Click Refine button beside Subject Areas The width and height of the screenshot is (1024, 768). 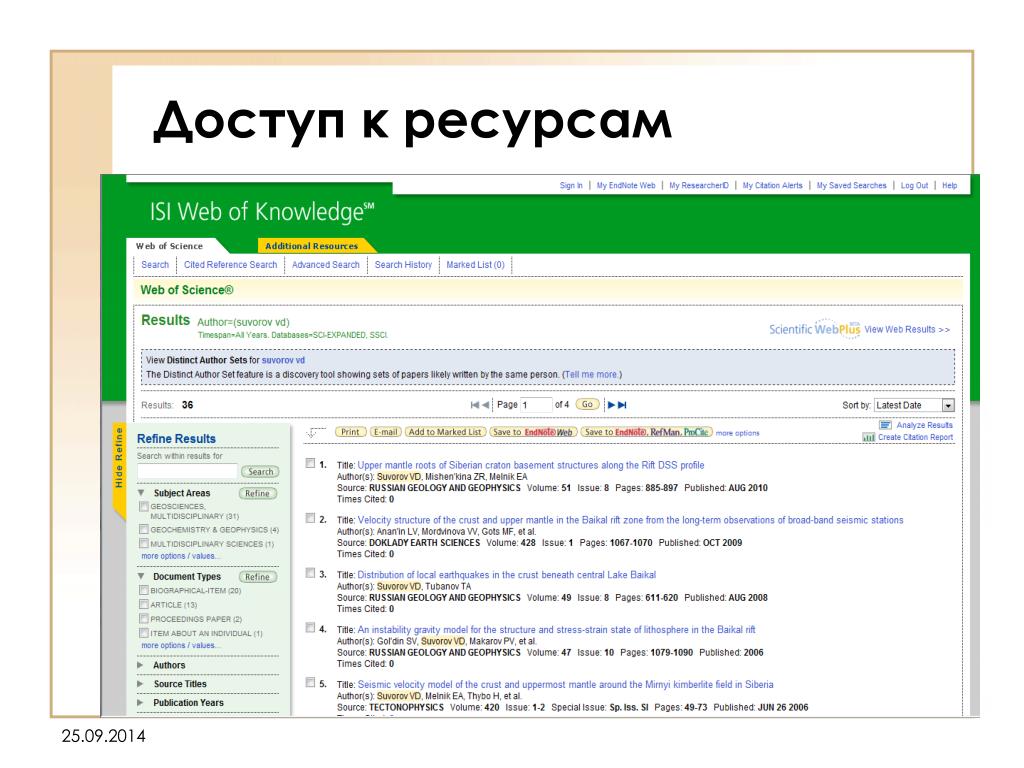(257, 494)
